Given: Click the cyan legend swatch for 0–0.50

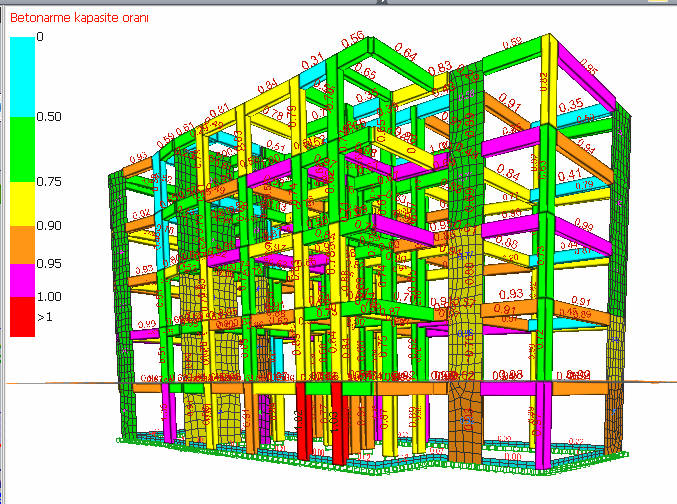Looking at the screenshot, I should 22,78.
